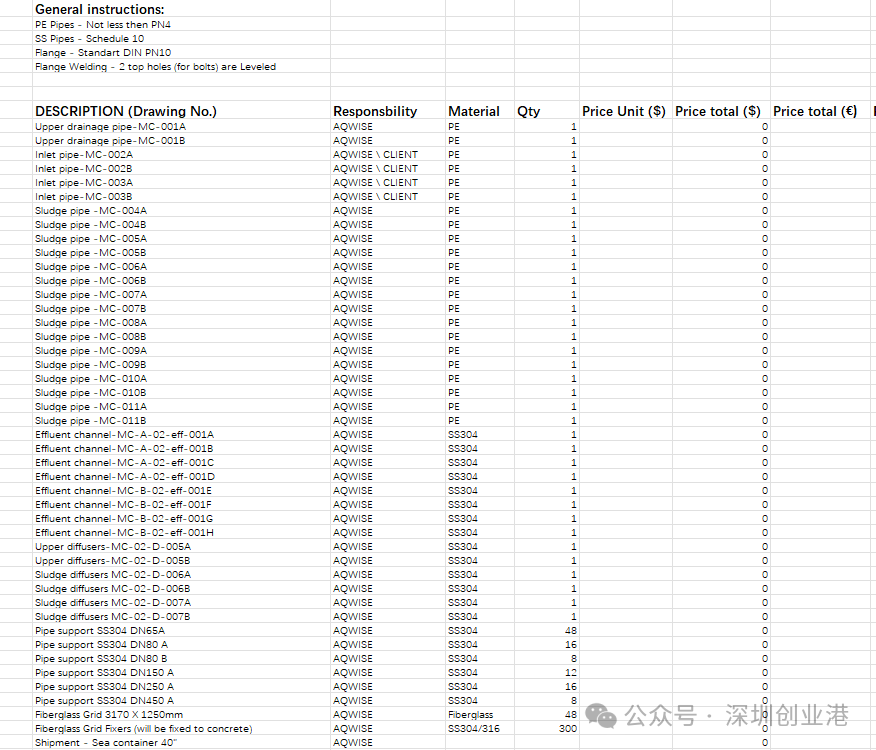The image size is (876, 750).
Task: Click the 'Sludge pipe -MC-005B' cell
Action: click(181, 252)
